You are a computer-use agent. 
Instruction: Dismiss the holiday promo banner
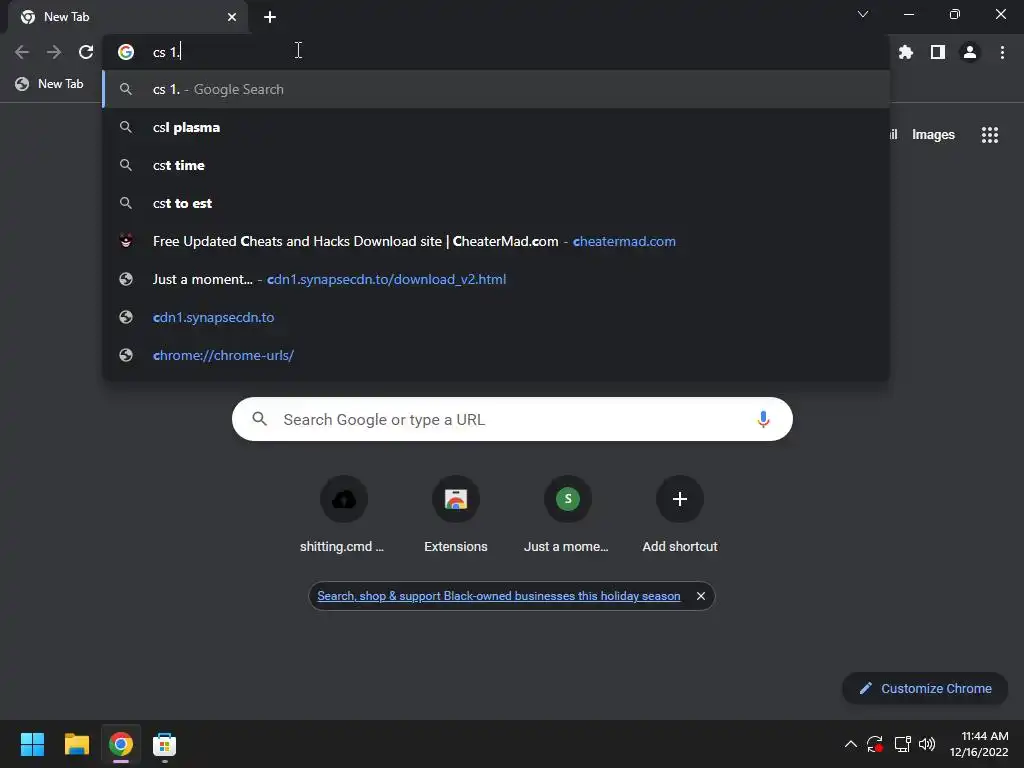(700, 596)
